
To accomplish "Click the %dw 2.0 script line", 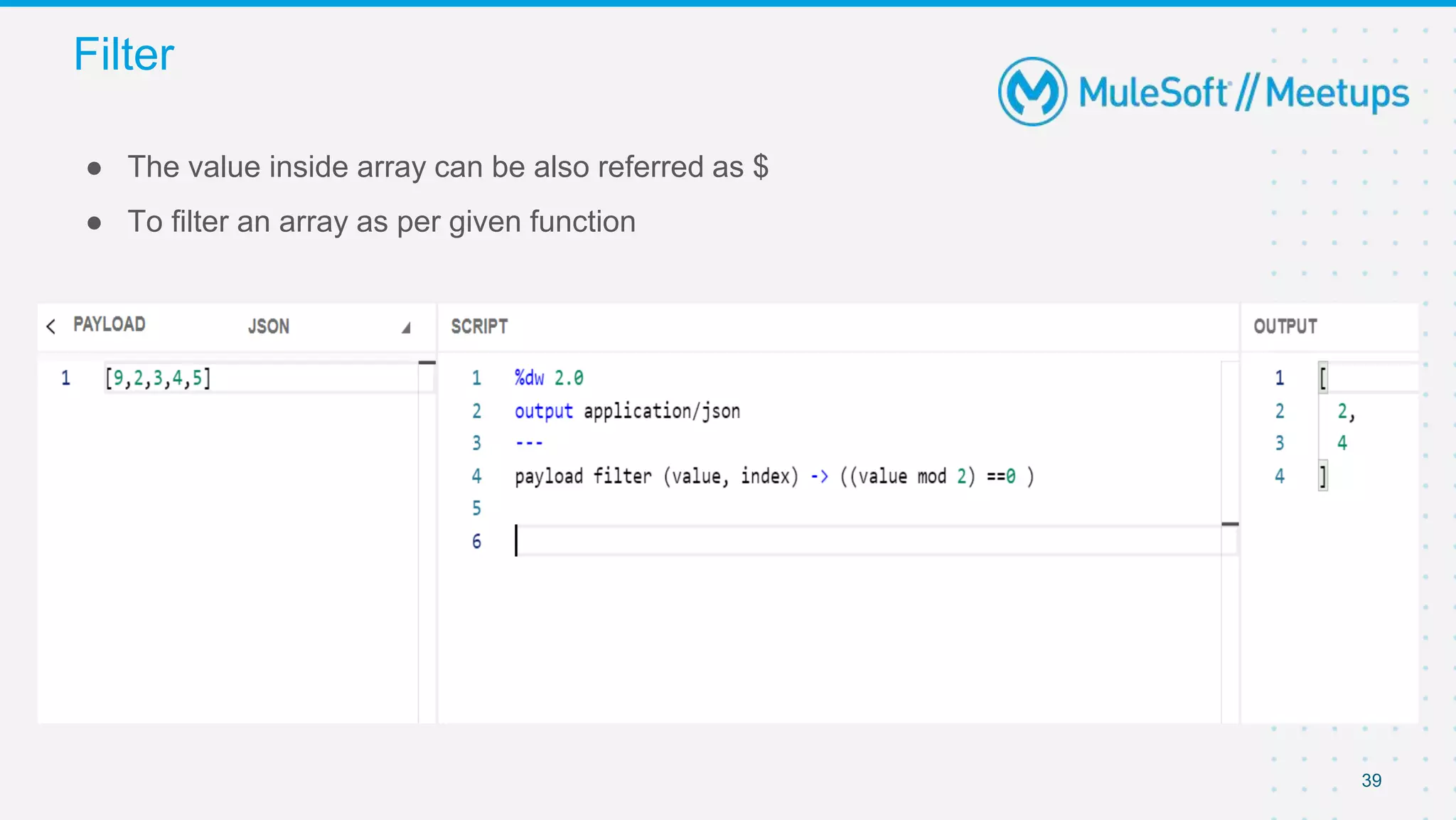I will pos(549,378).
